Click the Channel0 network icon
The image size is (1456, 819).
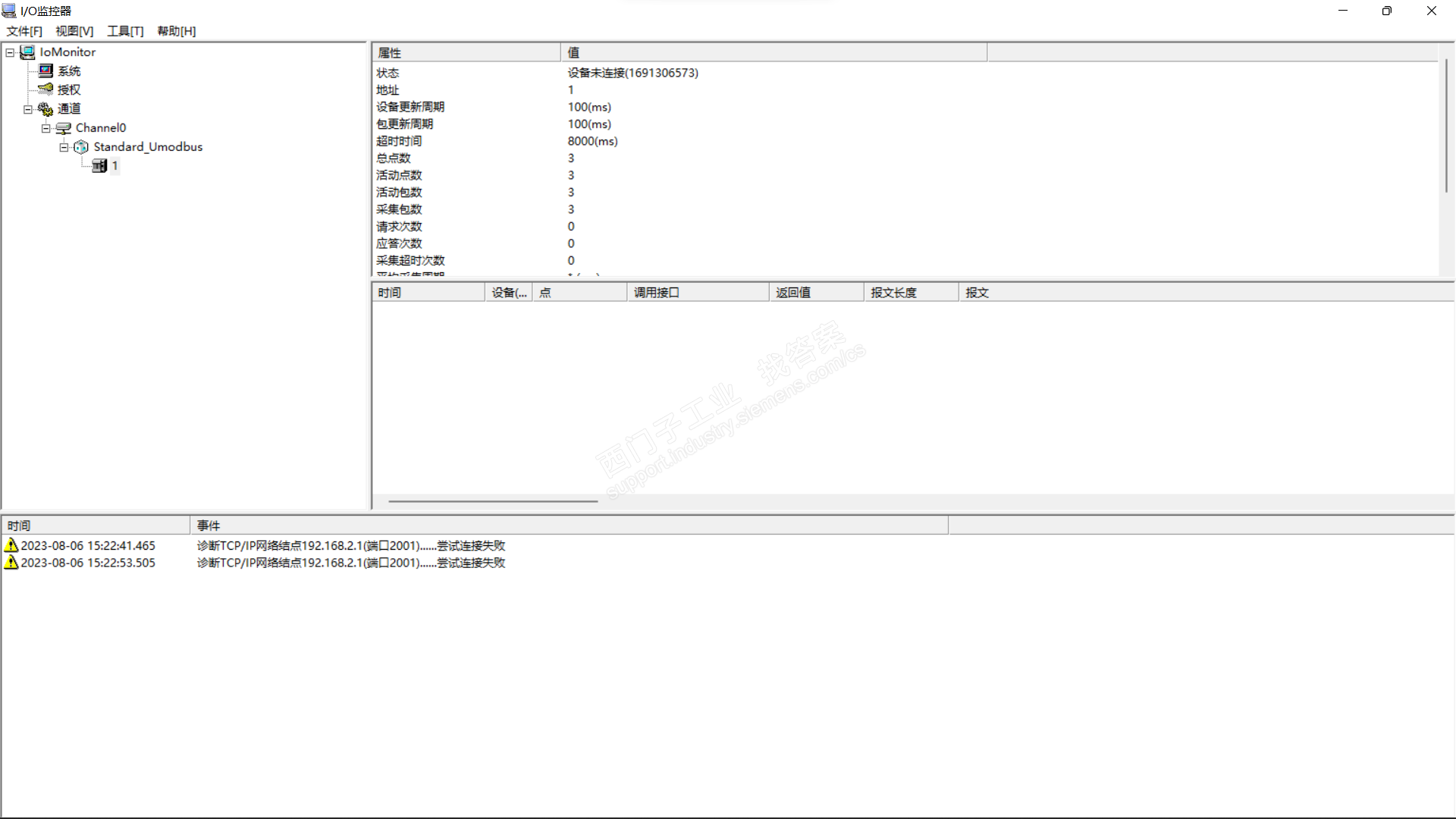(64, 128)
